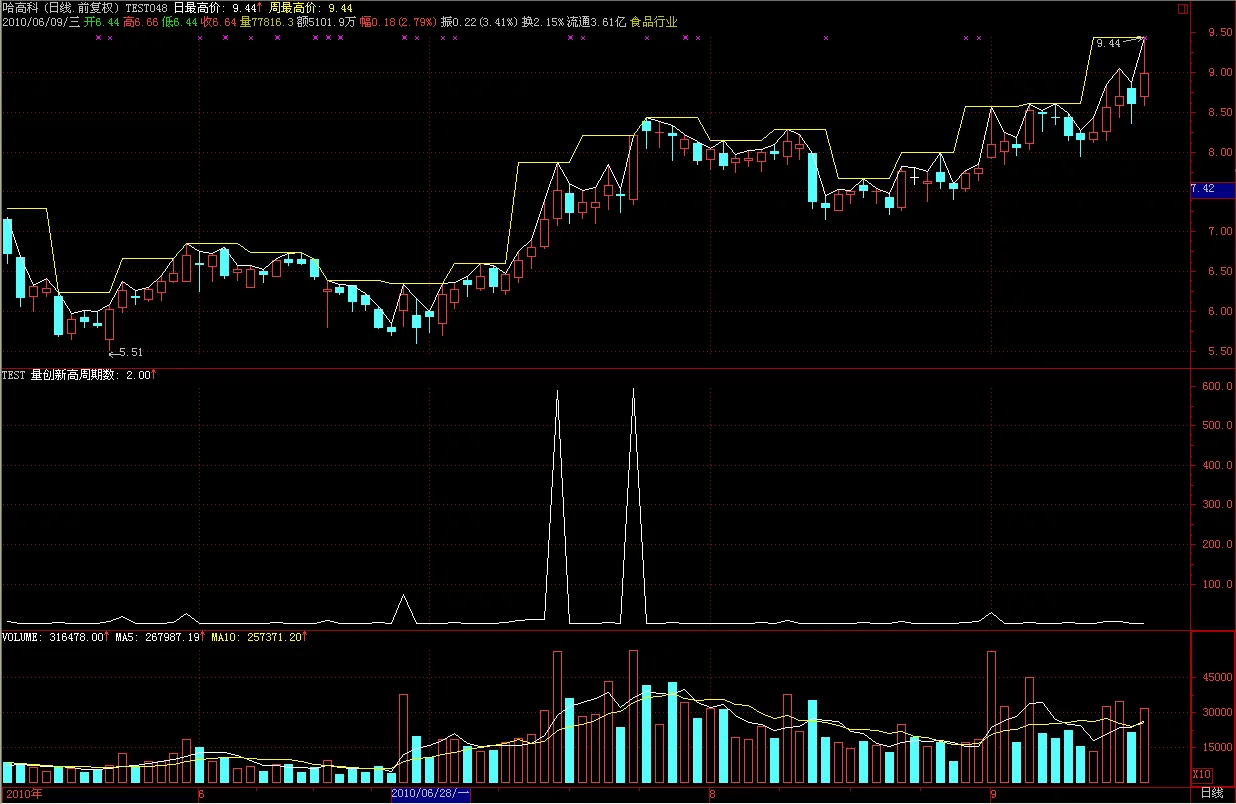Viewport: 1236px width, 804px height.
Task: Click the 食品行业 industry link
Action: (653, 21)
